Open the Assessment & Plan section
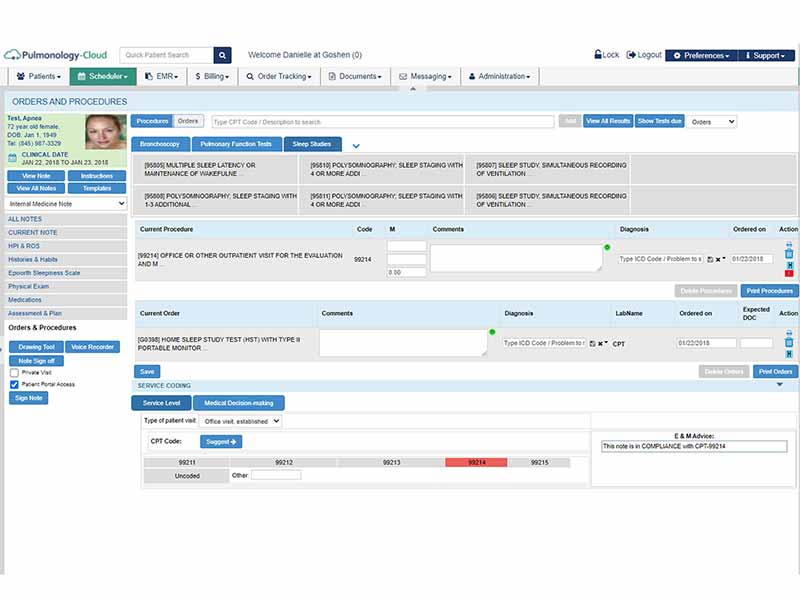 coord(66,313)
